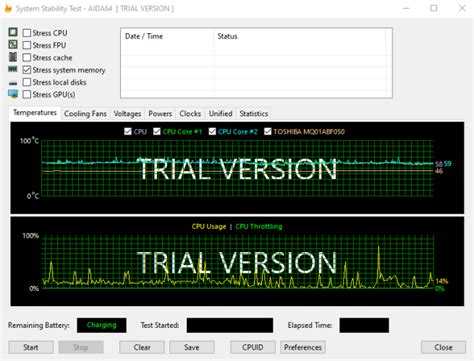Maximize the System Stability Test window
Screen dimensions: 474x361
pos(434,8)
